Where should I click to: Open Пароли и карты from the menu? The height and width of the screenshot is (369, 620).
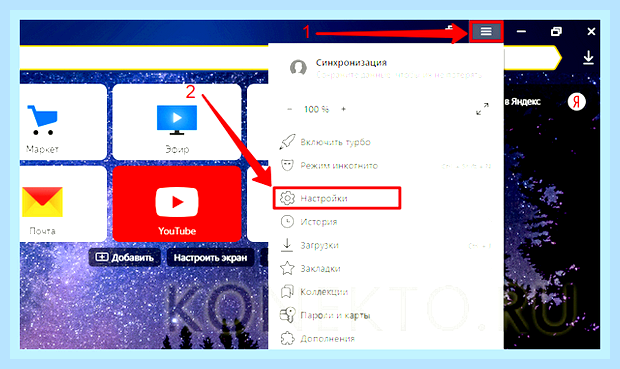(x=386, y=315)
